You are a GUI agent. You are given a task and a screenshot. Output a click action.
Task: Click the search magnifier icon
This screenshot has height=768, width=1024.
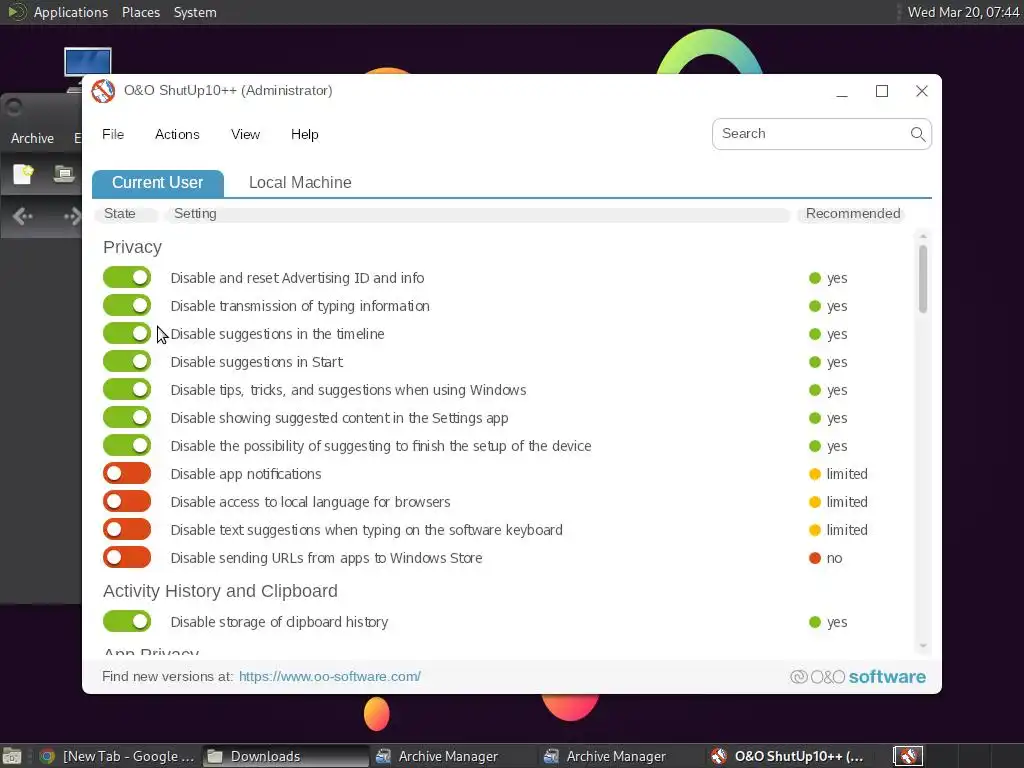click(x=918, y=134)
